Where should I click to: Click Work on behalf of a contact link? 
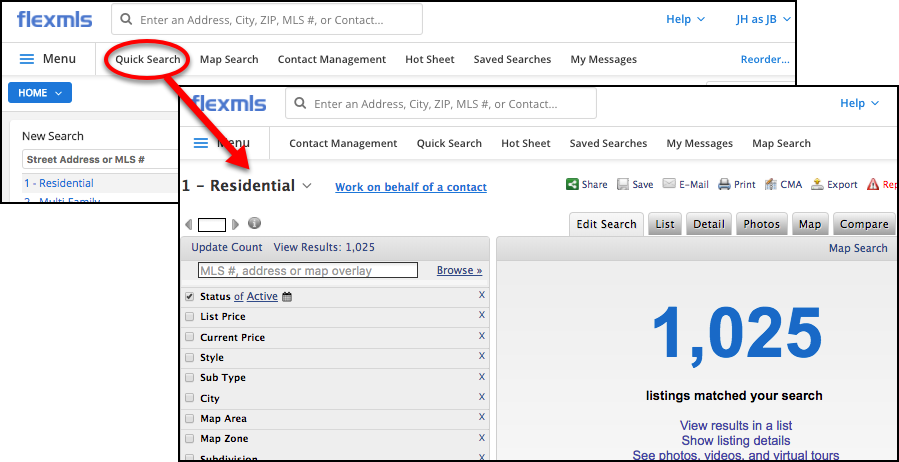pos(410,187)
